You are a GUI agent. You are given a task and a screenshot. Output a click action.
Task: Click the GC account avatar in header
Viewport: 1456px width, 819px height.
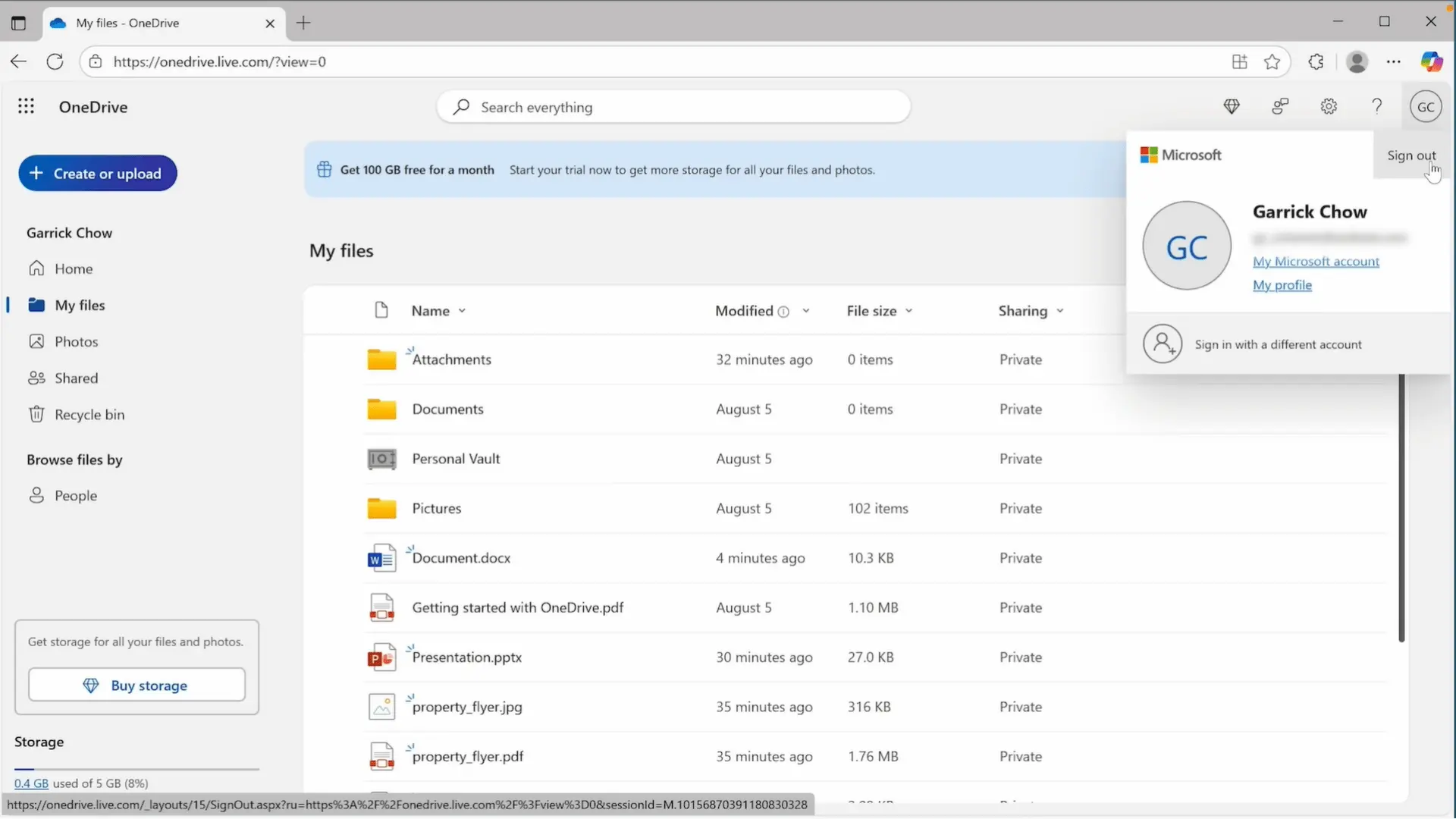[x=1426, y=107]
